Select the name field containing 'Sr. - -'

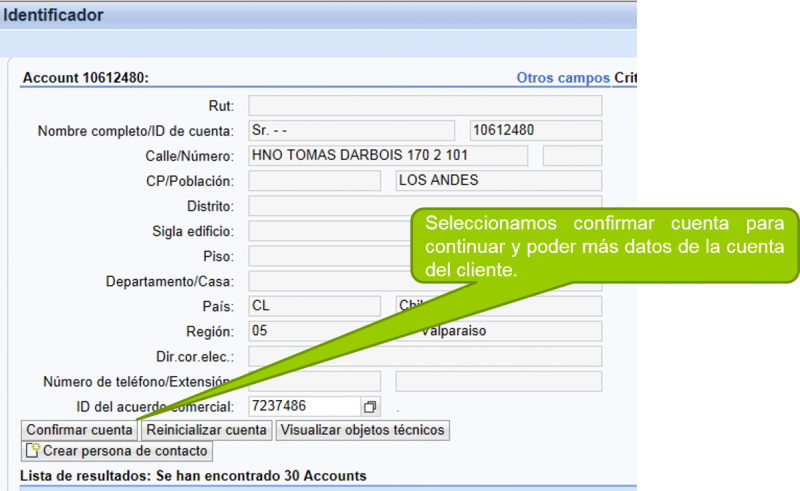pyautogui.click(x=352, y=131)
